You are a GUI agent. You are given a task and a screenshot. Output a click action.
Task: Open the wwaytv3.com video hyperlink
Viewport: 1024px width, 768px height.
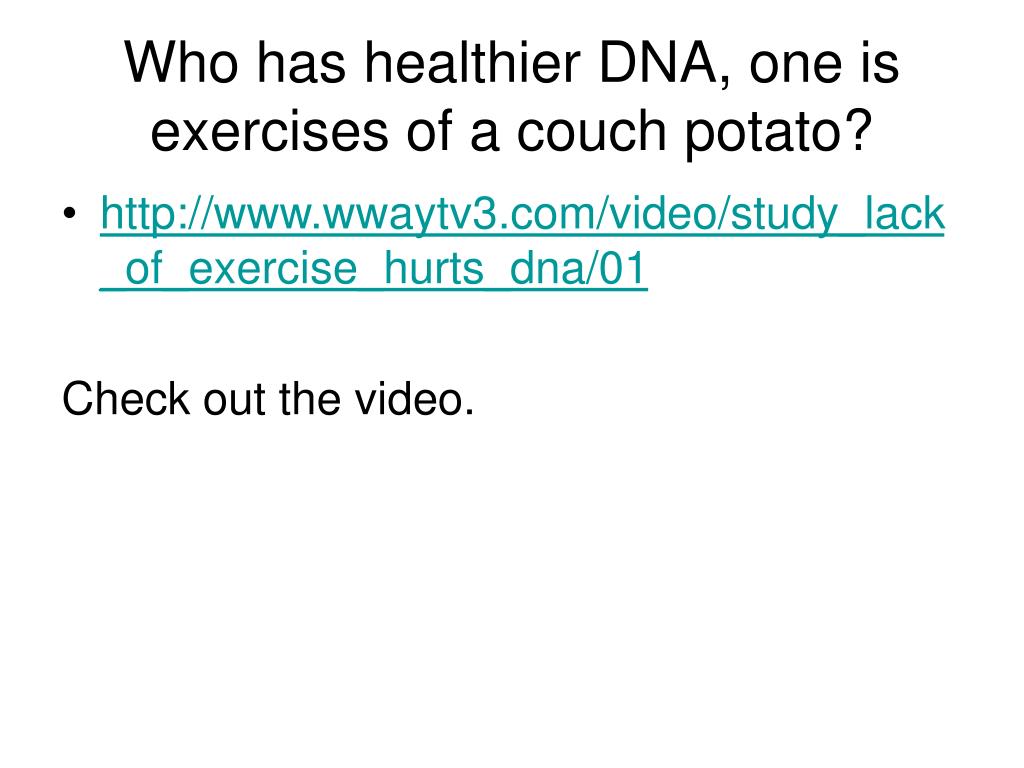[x=522, y=241]
